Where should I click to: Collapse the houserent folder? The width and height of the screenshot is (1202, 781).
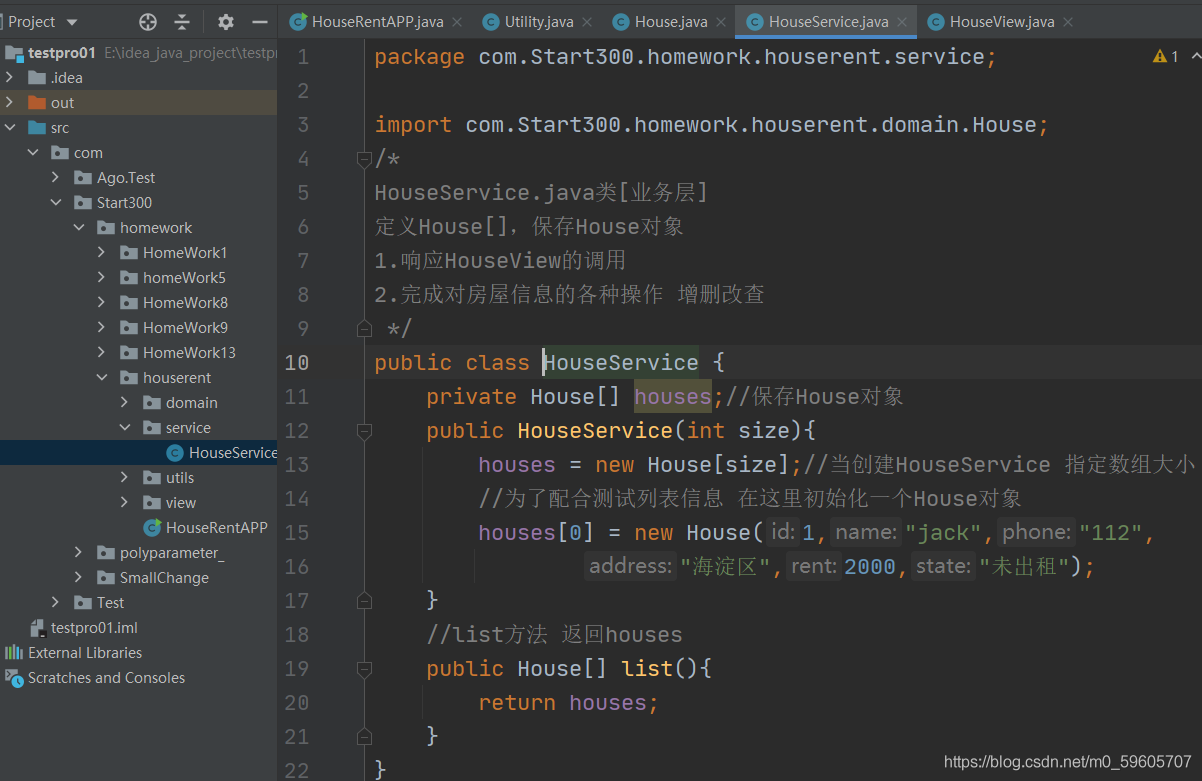click(102, 377)
